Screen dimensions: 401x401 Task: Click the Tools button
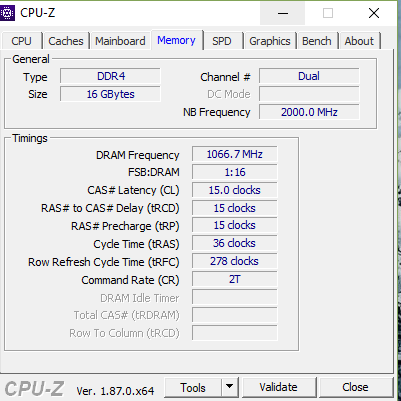pos(193,388)
